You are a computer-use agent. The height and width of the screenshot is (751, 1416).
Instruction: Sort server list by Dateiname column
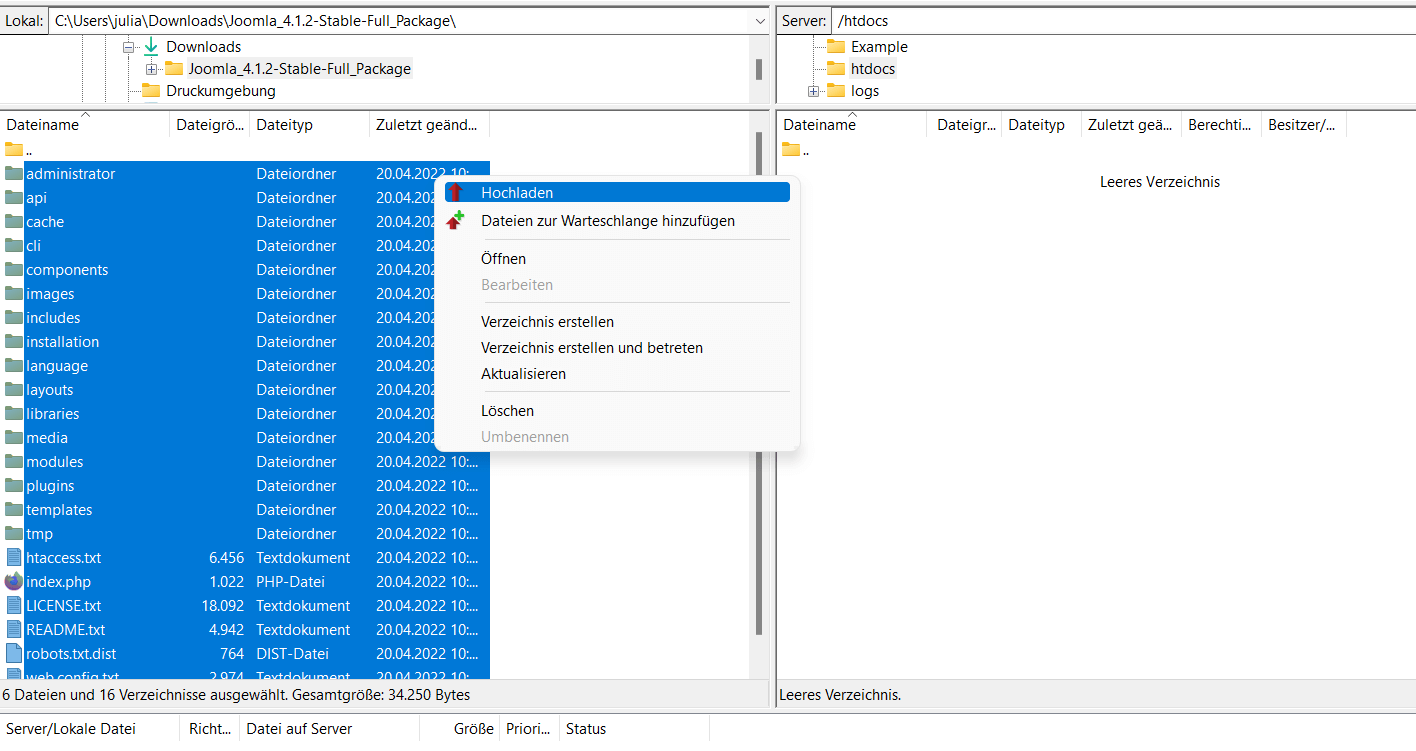852,125
